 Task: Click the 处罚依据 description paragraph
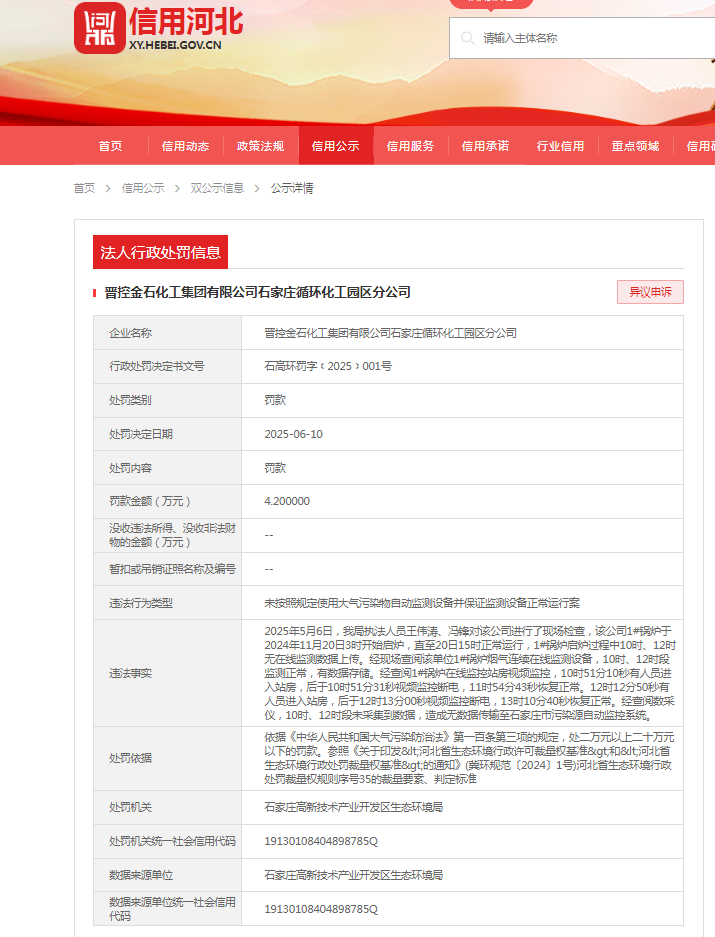point(469,758)
